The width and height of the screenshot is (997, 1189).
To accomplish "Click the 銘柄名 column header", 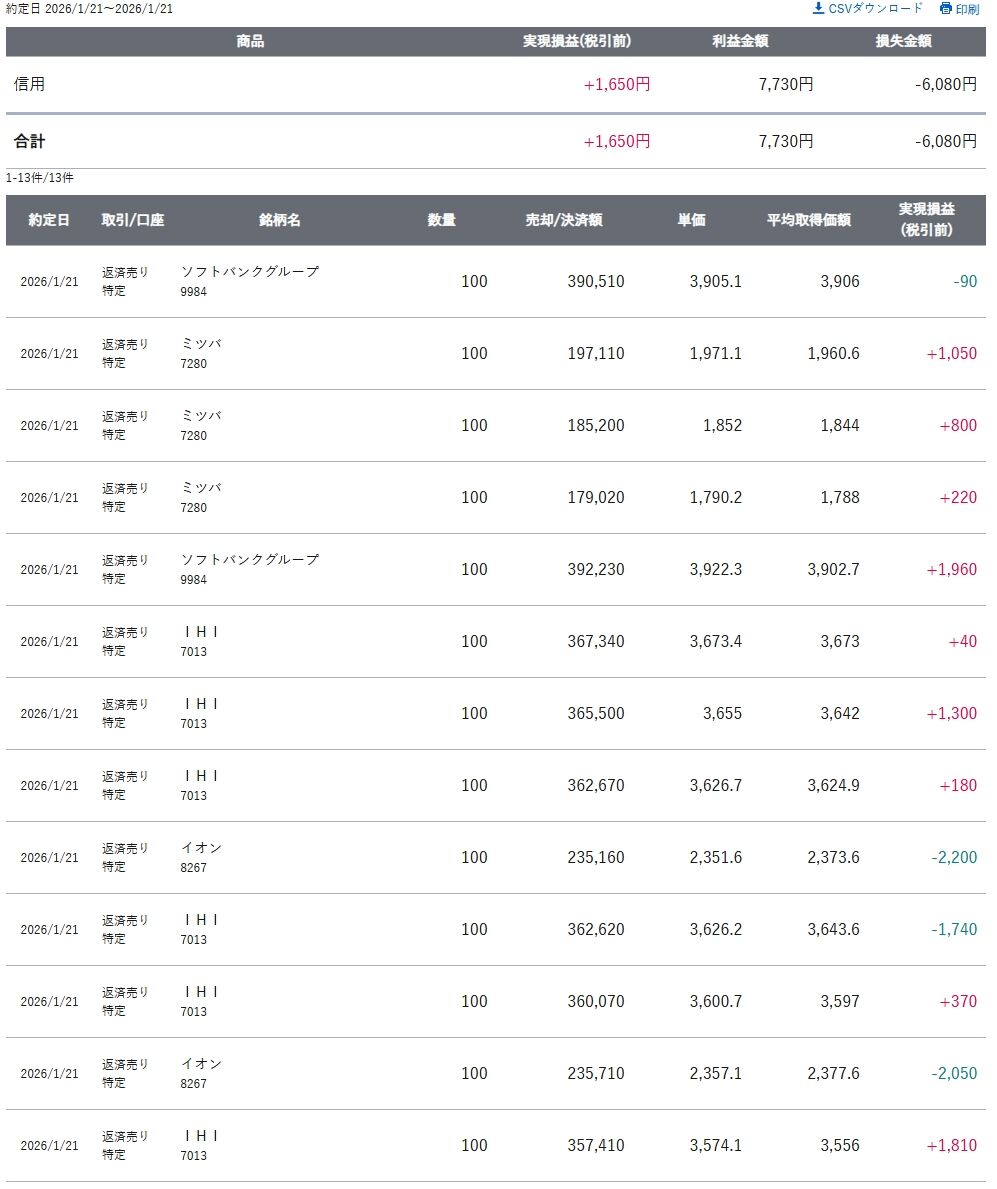I will point(280,220).
